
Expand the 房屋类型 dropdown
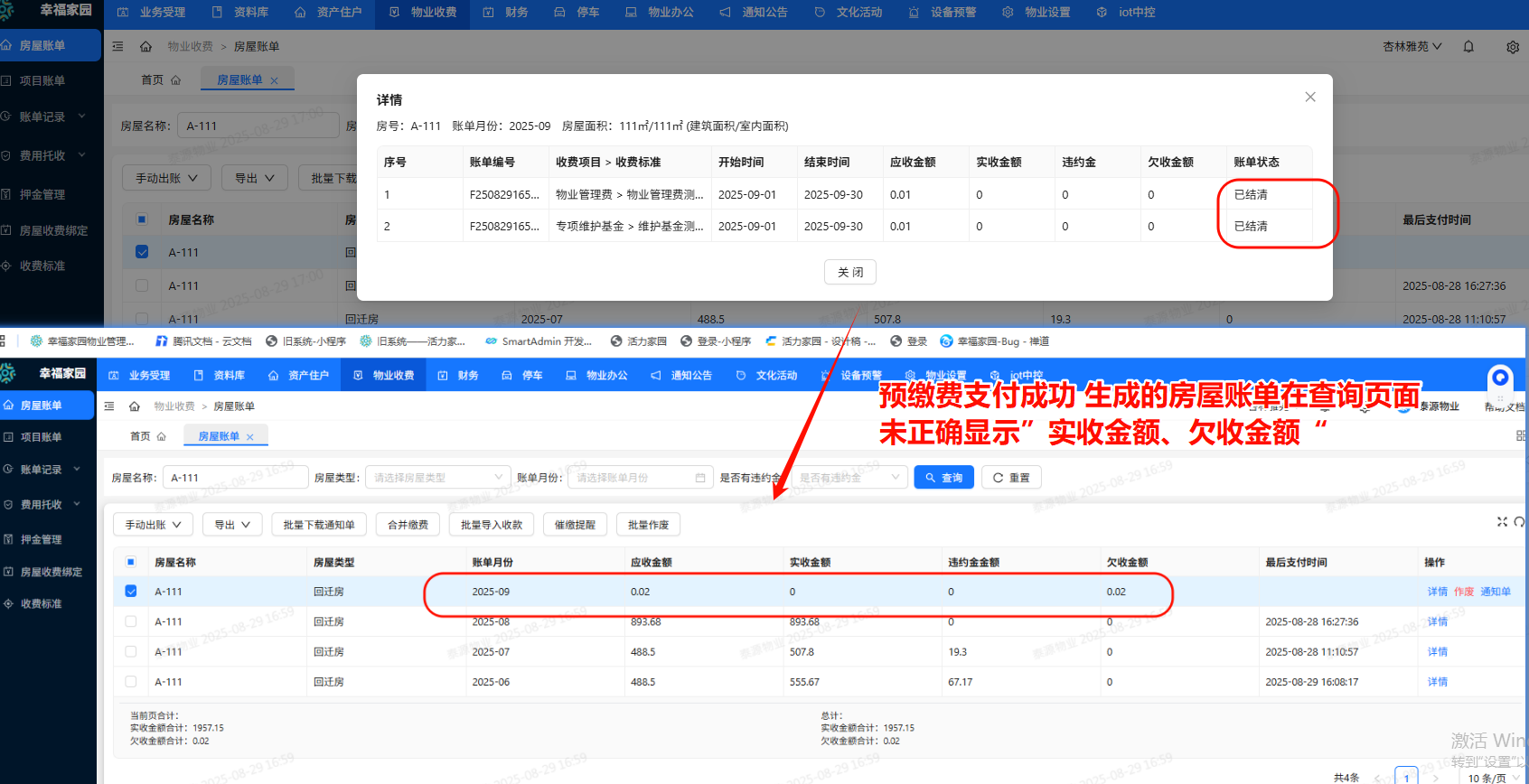[x=438, y=478]
